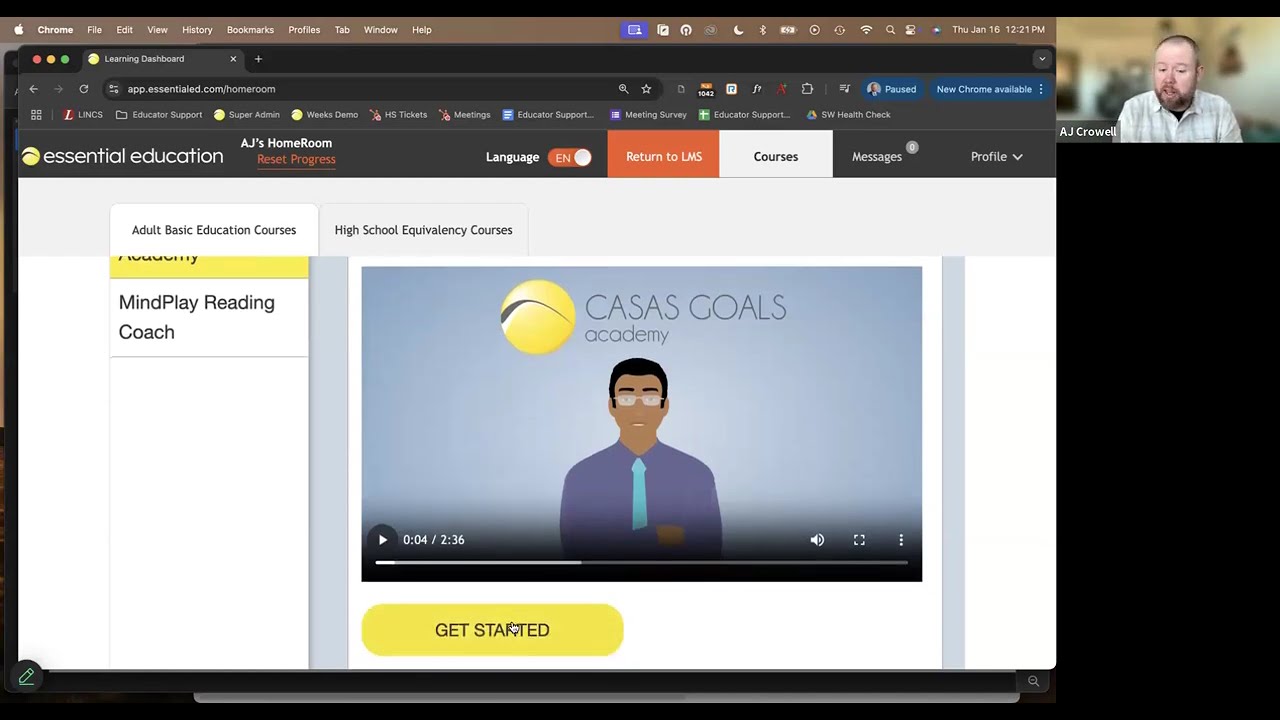Reload the page

click(x=84, y=89)
